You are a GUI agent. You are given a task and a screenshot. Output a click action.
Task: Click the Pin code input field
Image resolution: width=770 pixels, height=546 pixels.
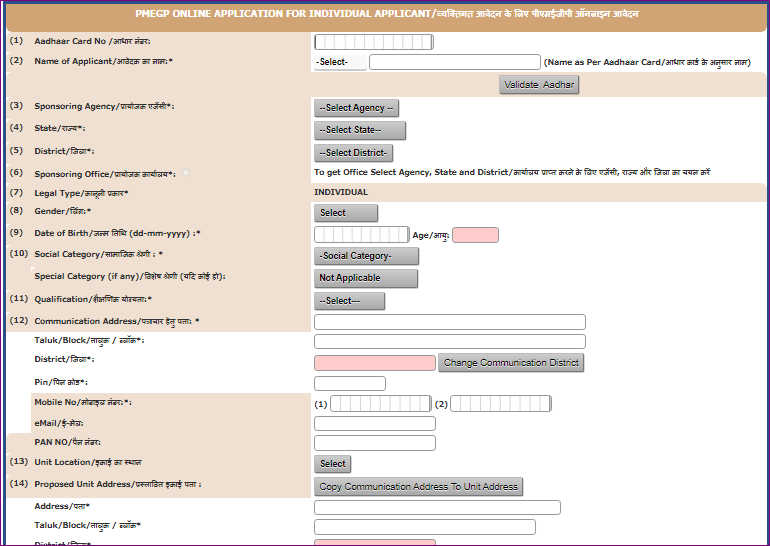coord(349,383)
